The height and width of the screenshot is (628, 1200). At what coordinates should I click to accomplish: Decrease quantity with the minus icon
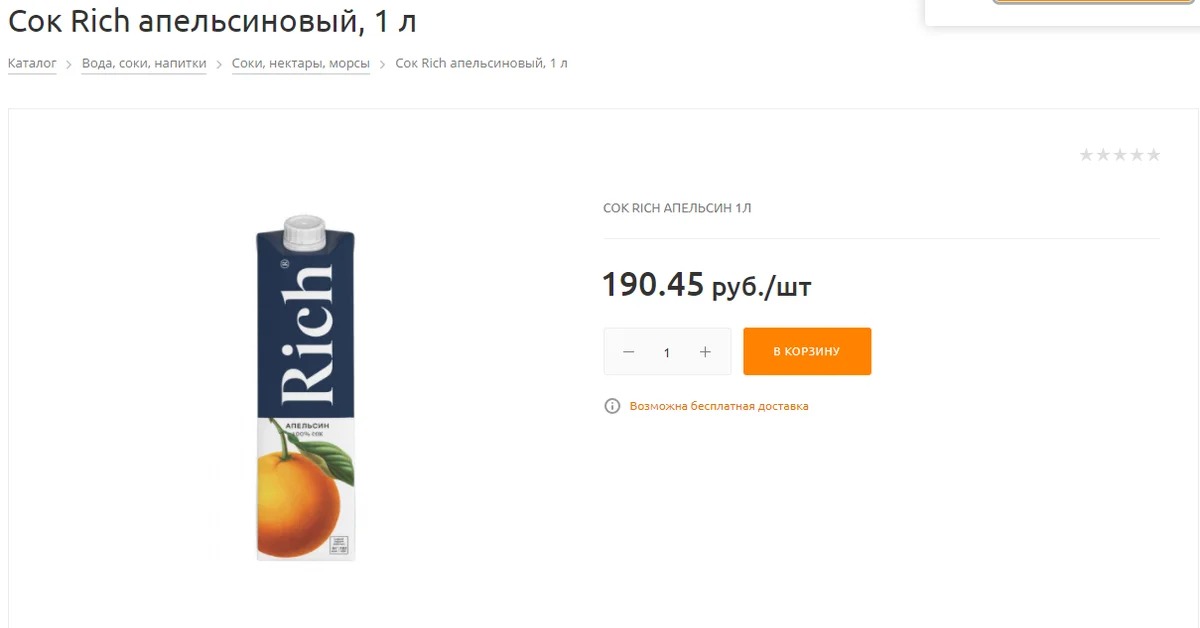point(629,352)
